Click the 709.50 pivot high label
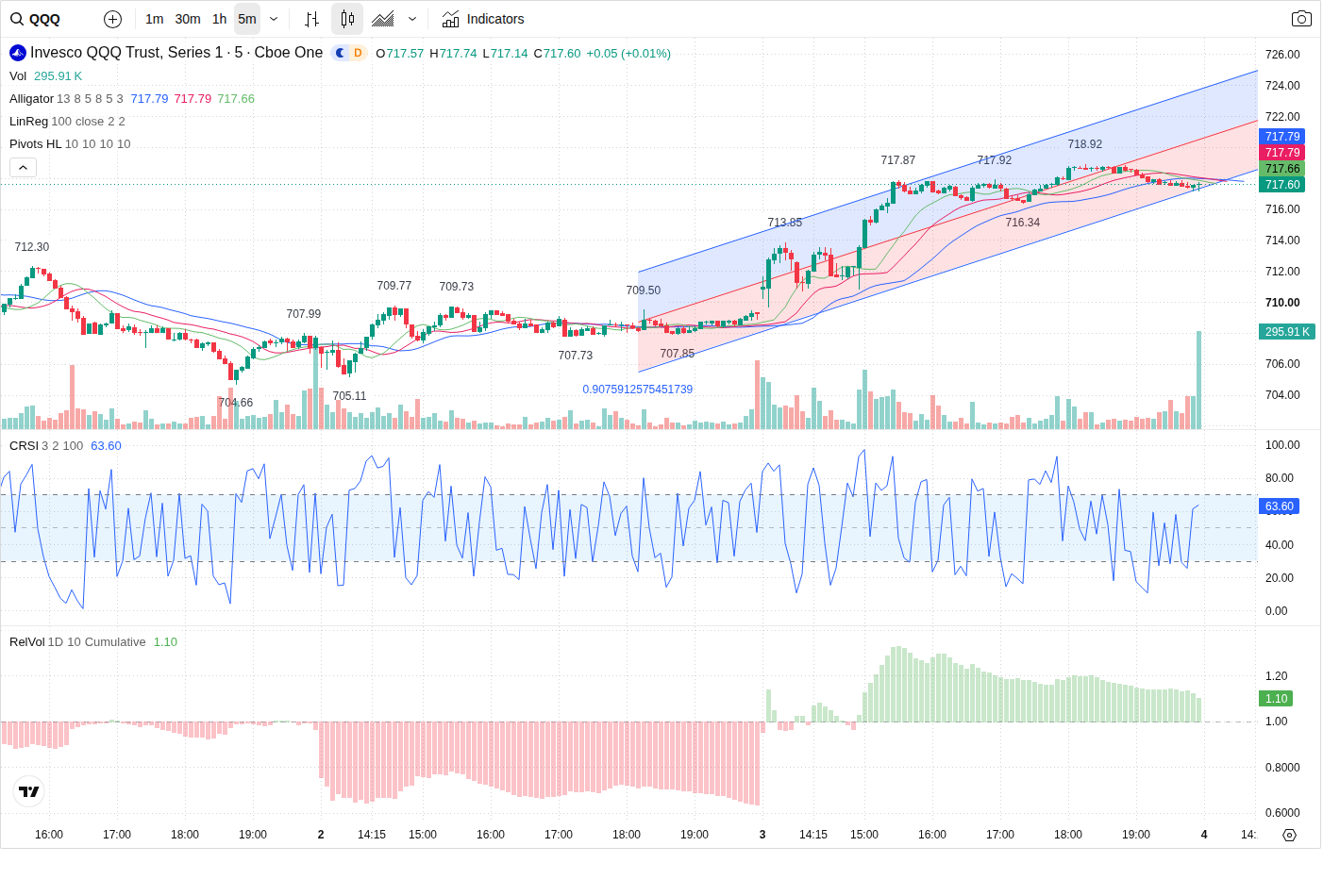 click(643, 290)
